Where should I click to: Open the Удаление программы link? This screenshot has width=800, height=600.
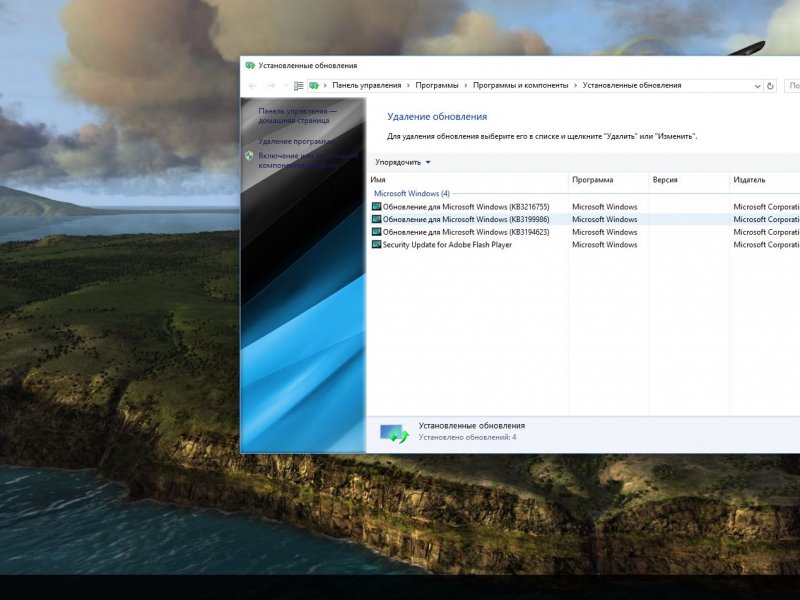tap(296, 141)
